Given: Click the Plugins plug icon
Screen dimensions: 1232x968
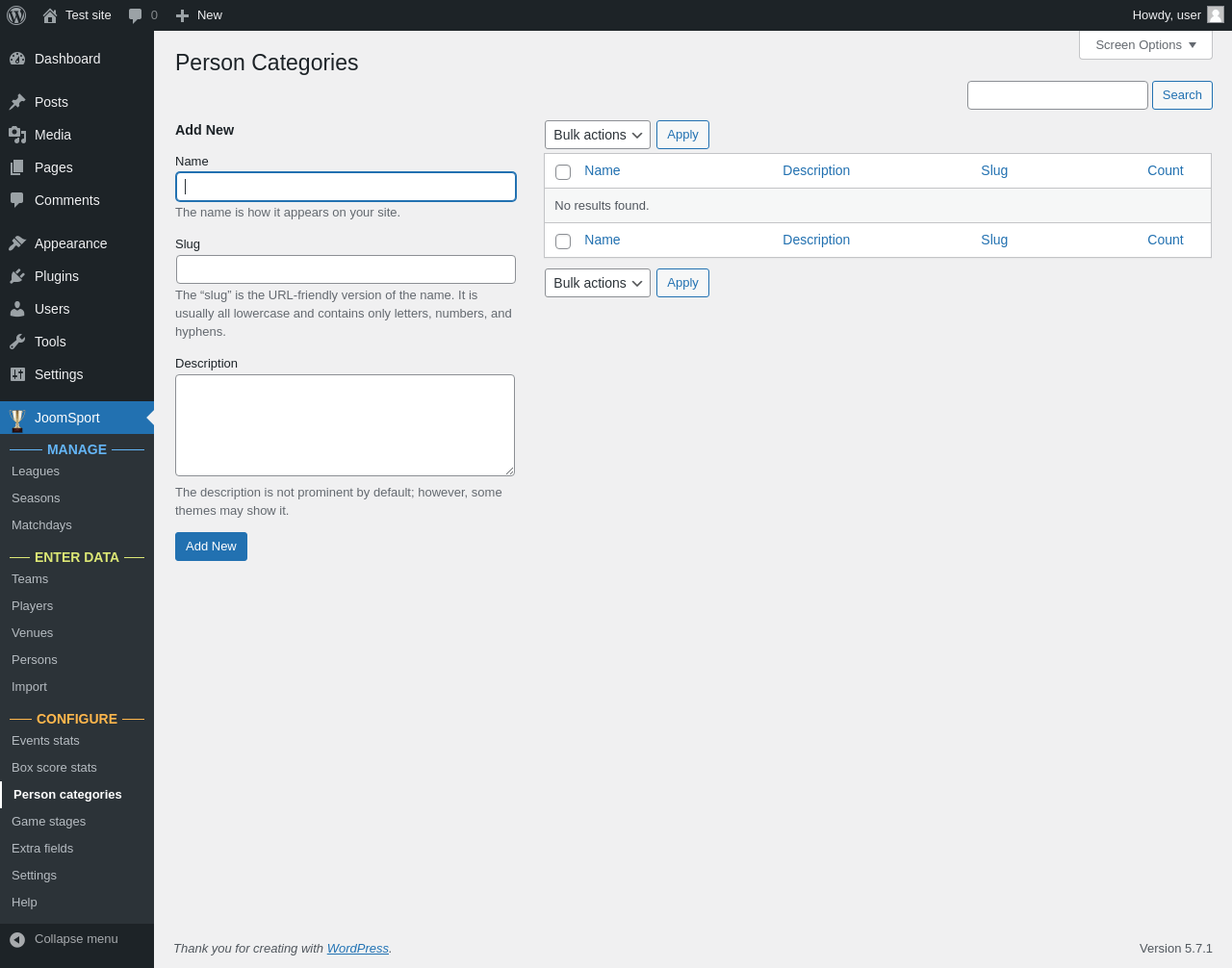Looking at the screenshot, I should pos(17,276).
